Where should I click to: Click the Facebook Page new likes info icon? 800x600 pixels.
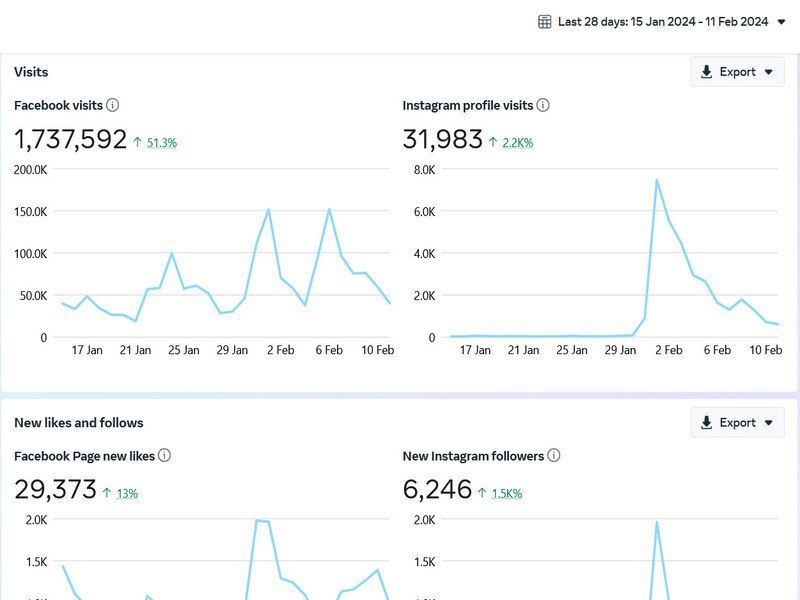click(x=165, y=456)
